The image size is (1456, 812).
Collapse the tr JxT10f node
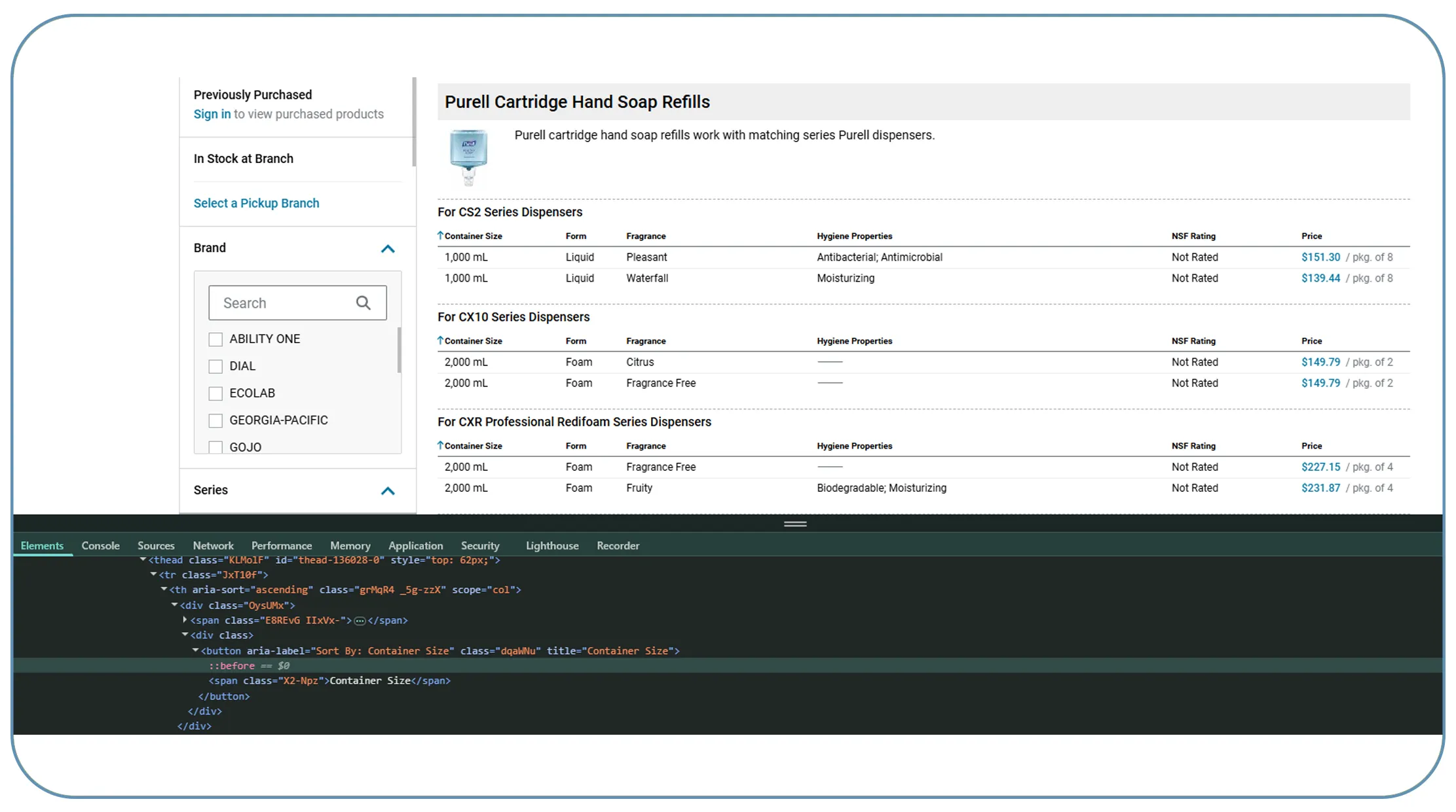coord(153,574)
